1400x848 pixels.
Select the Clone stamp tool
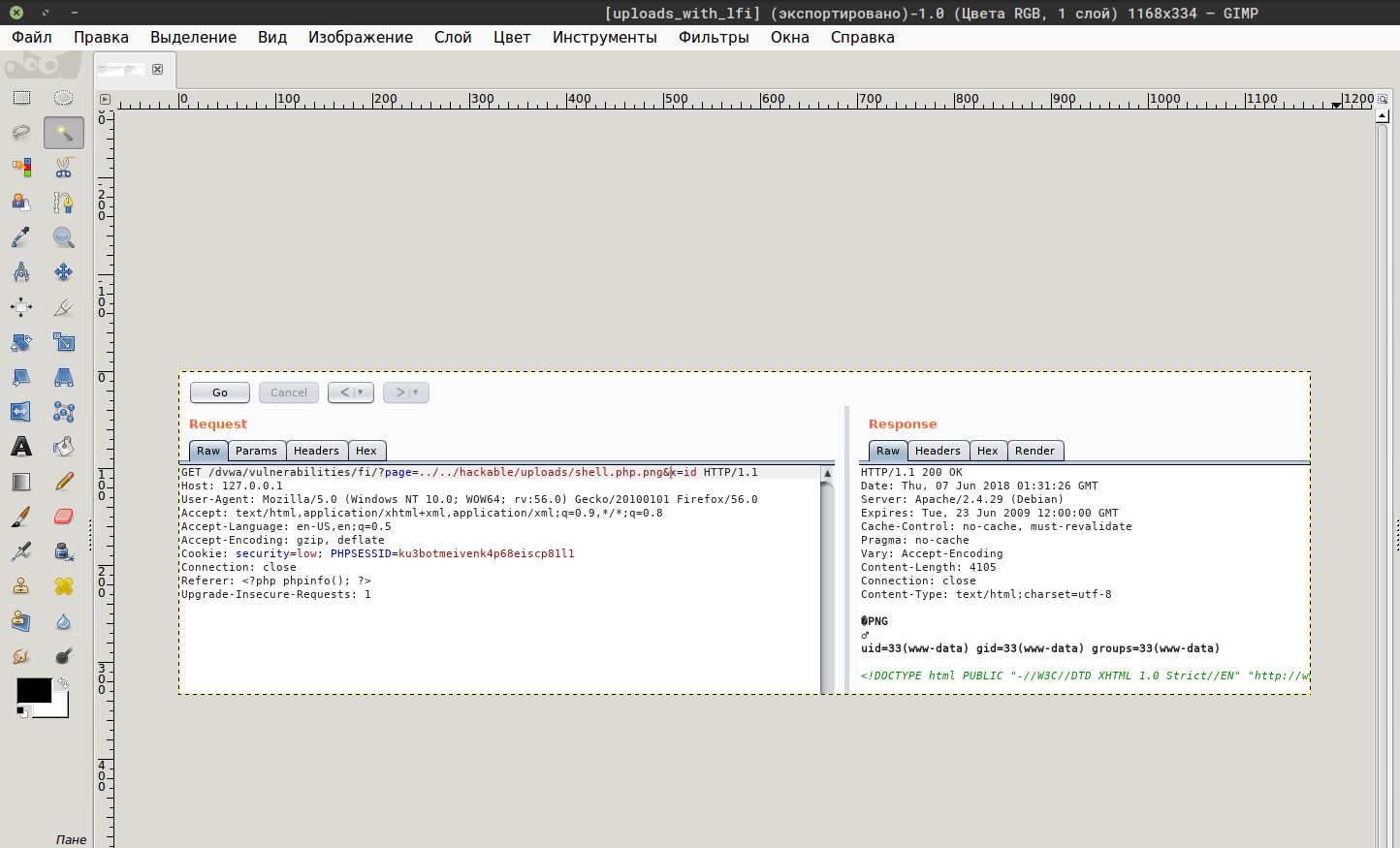click(x=21, y=586)
